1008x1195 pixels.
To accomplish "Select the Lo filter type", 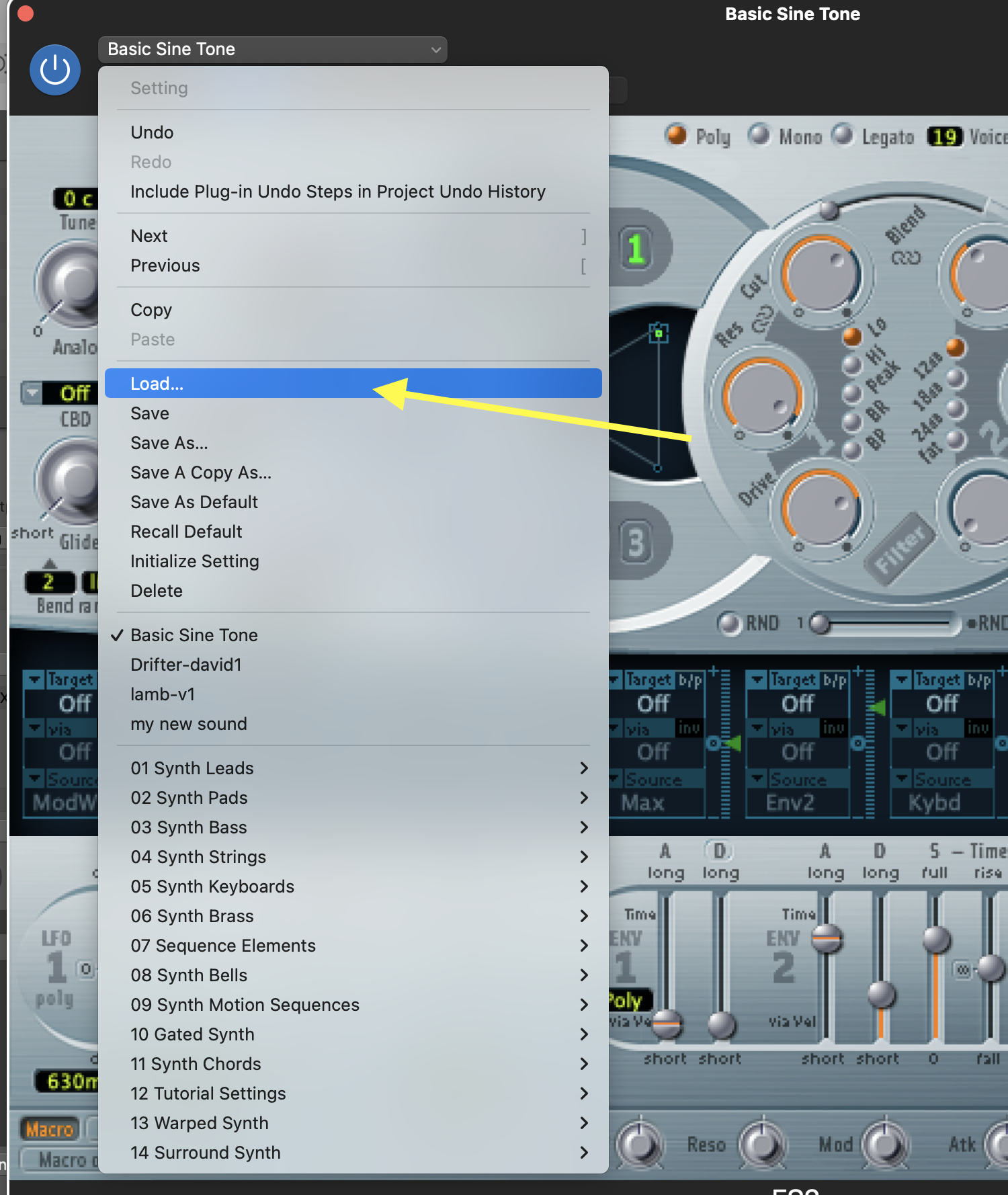I will pyautogui.click(x=852, y=336).
